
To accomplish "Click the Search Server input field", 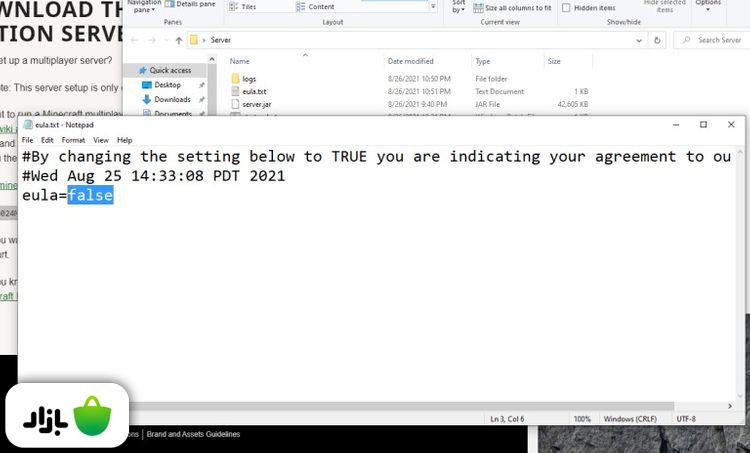I will tap(715, 40).
